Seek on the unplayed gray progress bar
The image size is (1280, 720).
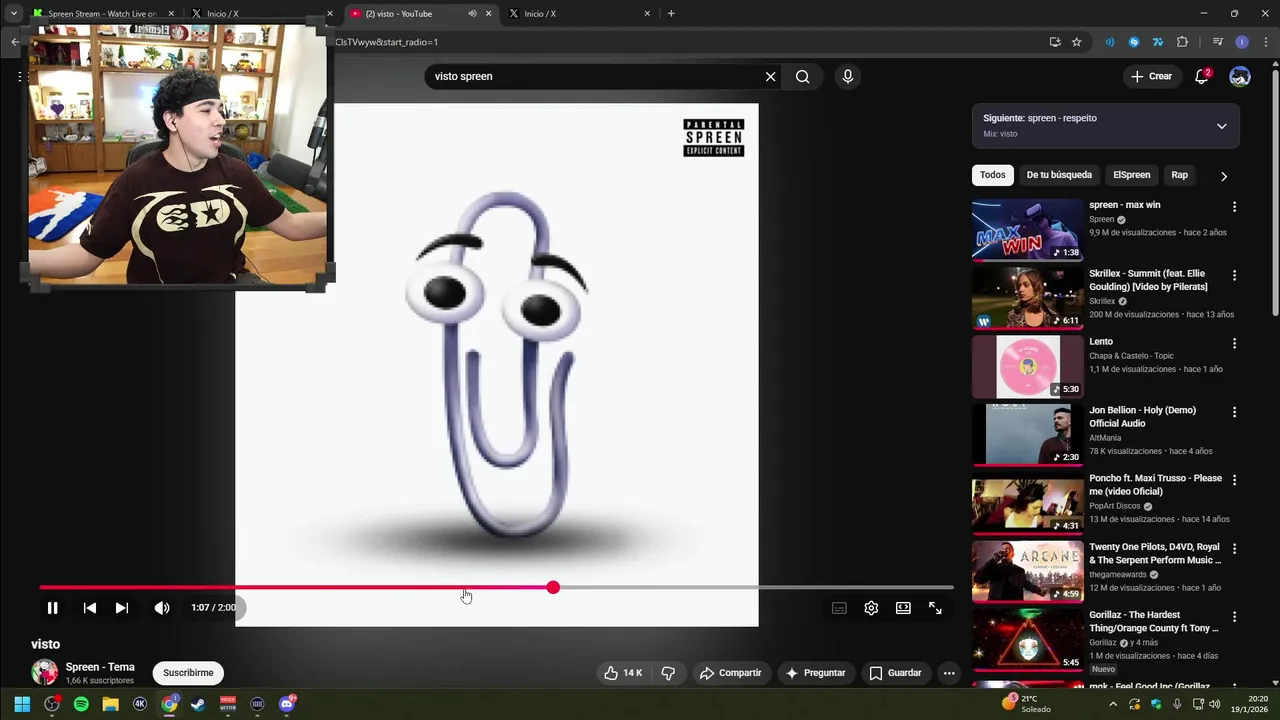[x=756, y=588]
